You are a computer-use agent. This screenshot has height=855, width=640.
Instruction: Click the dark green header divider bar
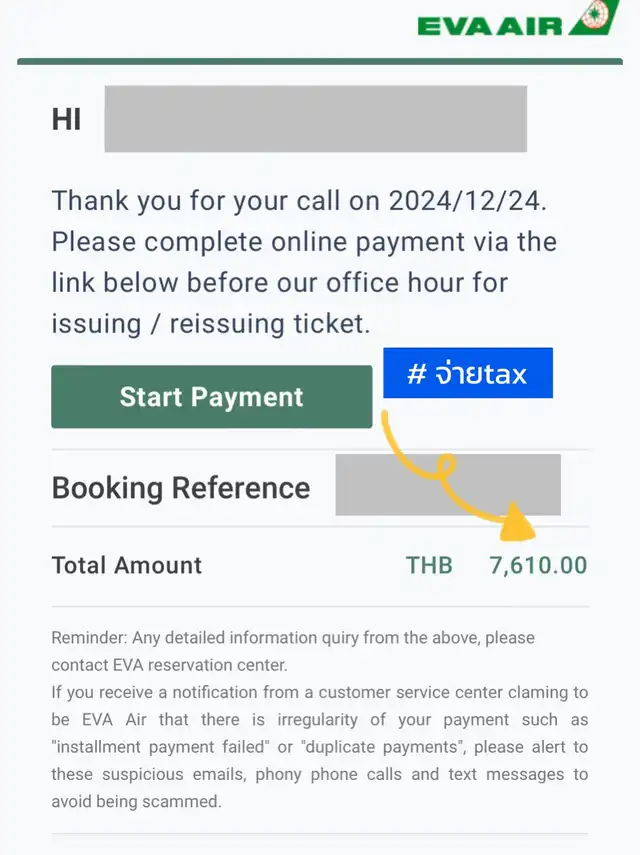(320, 61)
